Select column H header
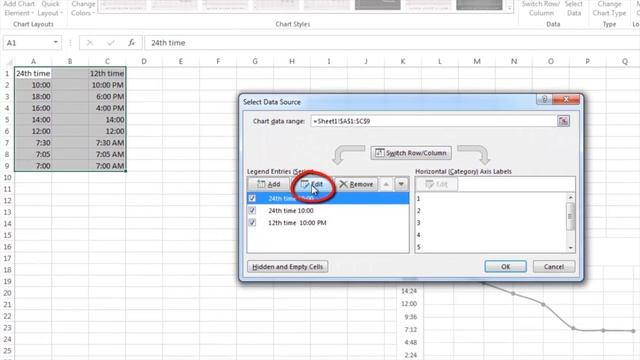Screen dimensions: 640x360 pyautogui.click(x=291, y=61)
